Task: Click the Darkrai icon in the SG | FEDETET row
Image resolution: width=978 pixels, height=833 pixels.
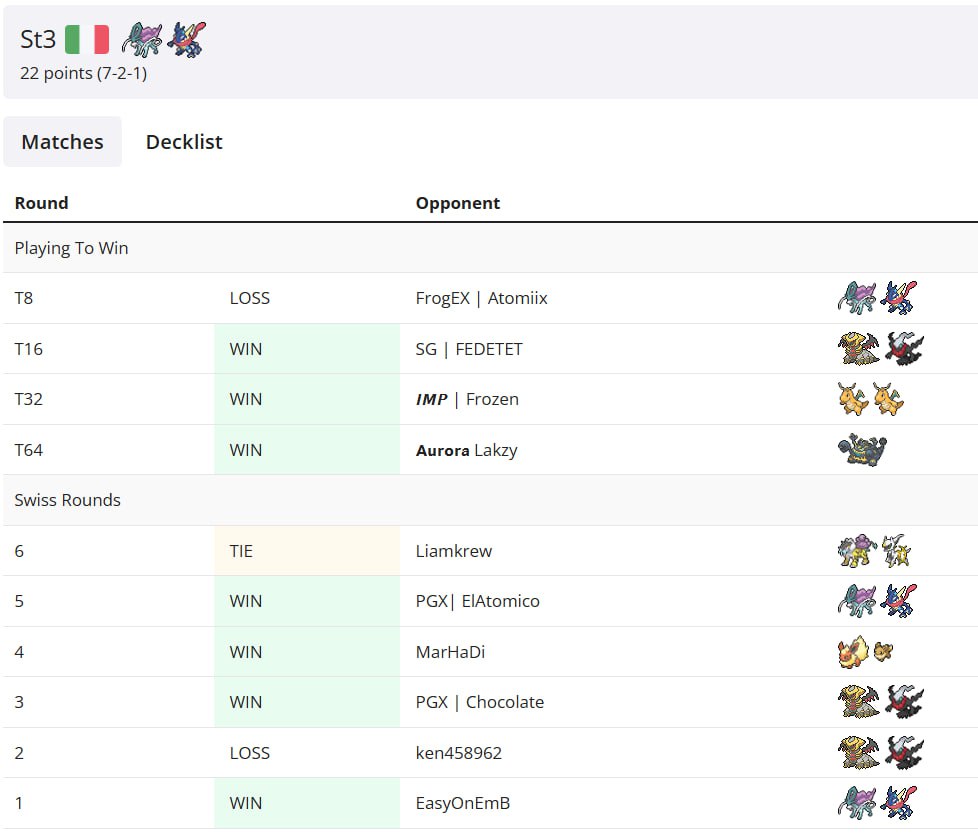Action: tap(903, 349)
